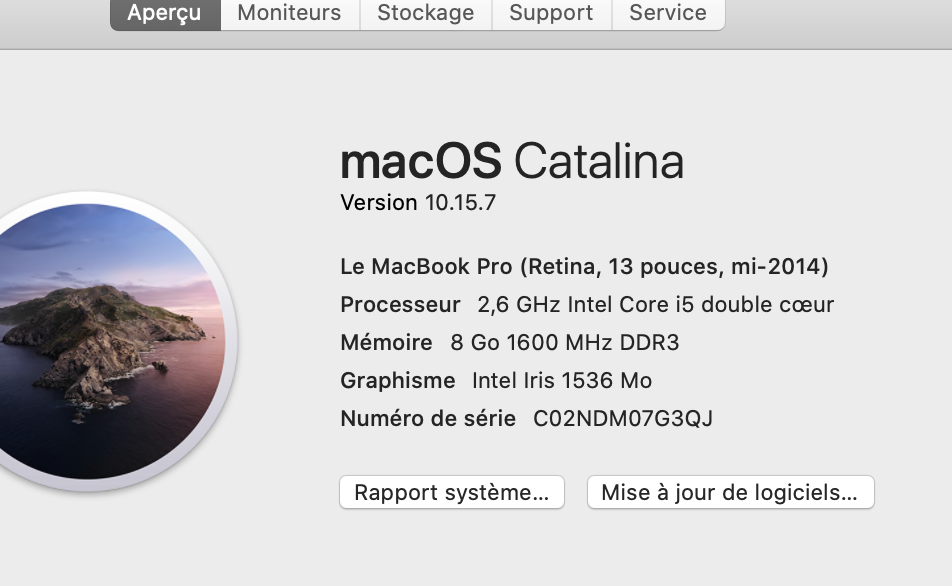Select the Stockage tab
Viewport: 952px width, 586px height.
(425, 14)
